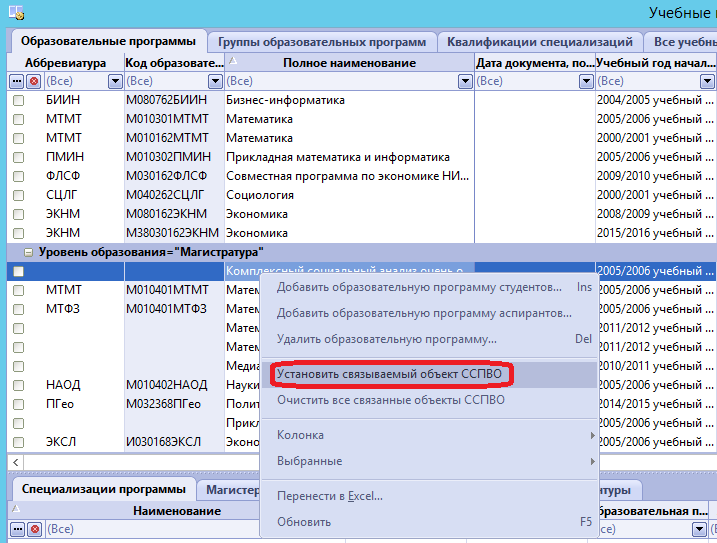Tick checkbox for ПГео row
The image size is (717, 543).
point(18,404)
